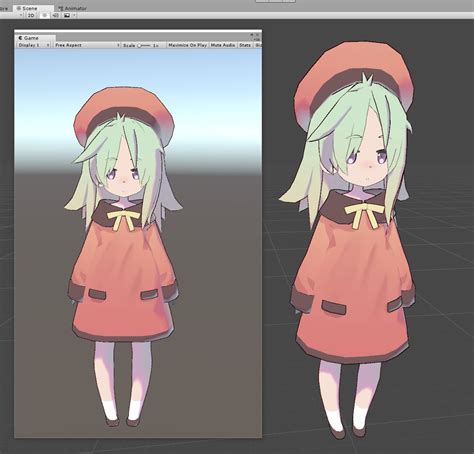Open the Free Aspect dropdown

pos(87,45)
